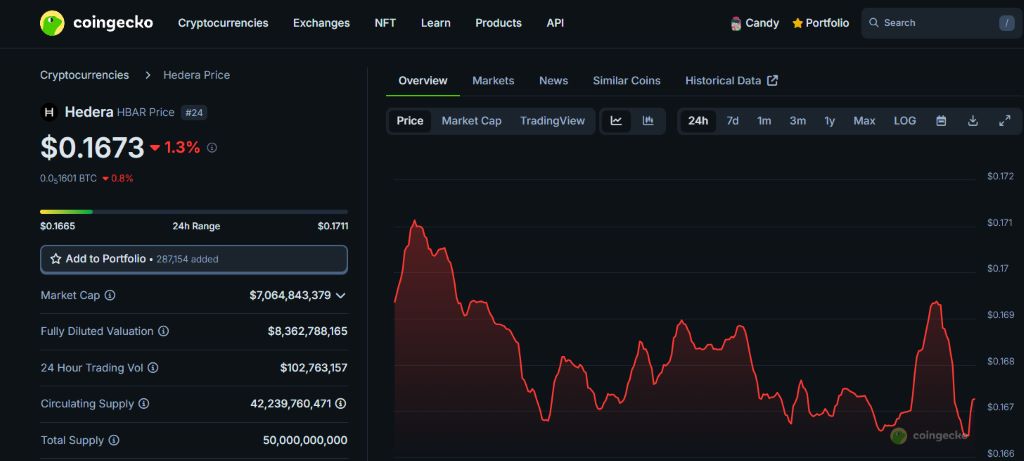Show Circulating Supply info tooltip
Viewport: 1024px width, 461px height.
tap(144, 404)
